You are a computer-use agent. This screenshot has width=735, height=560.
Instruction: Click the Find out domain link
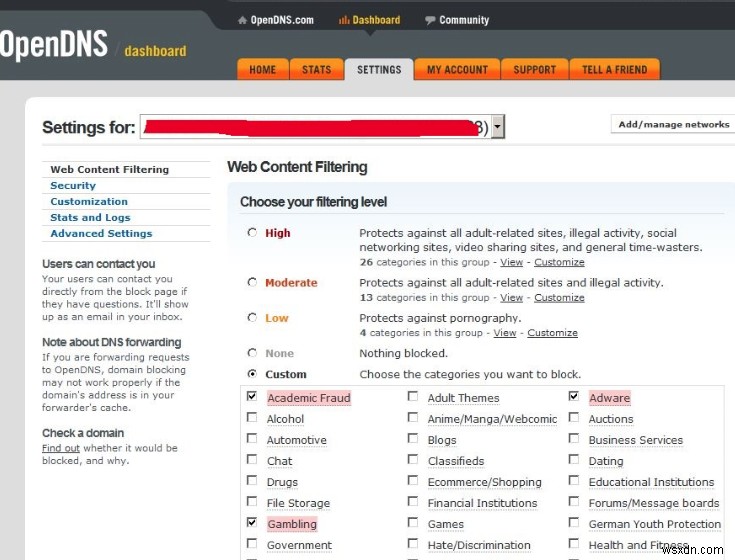point(60,448)
